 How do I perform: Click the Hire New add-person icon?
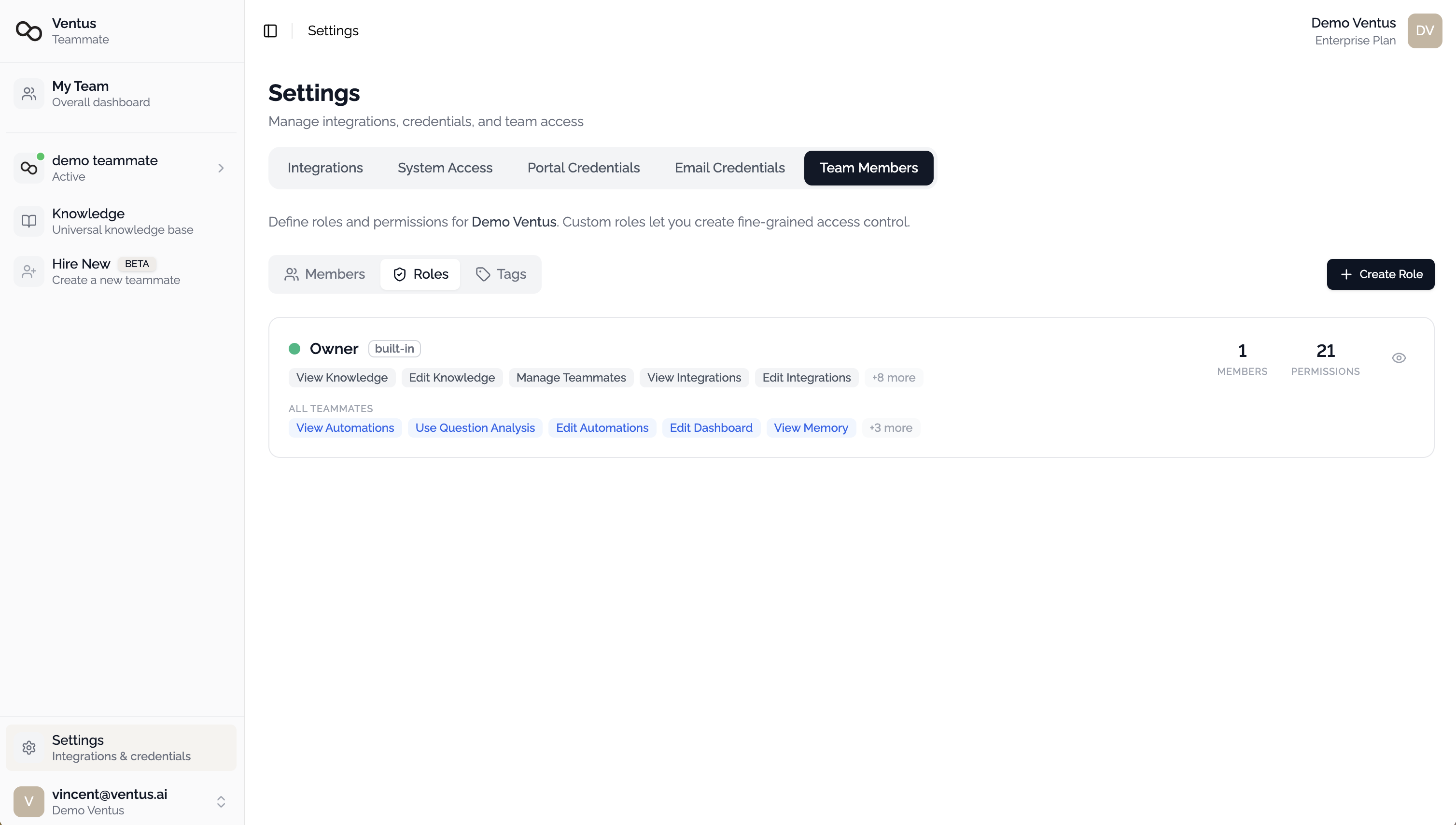29,271
